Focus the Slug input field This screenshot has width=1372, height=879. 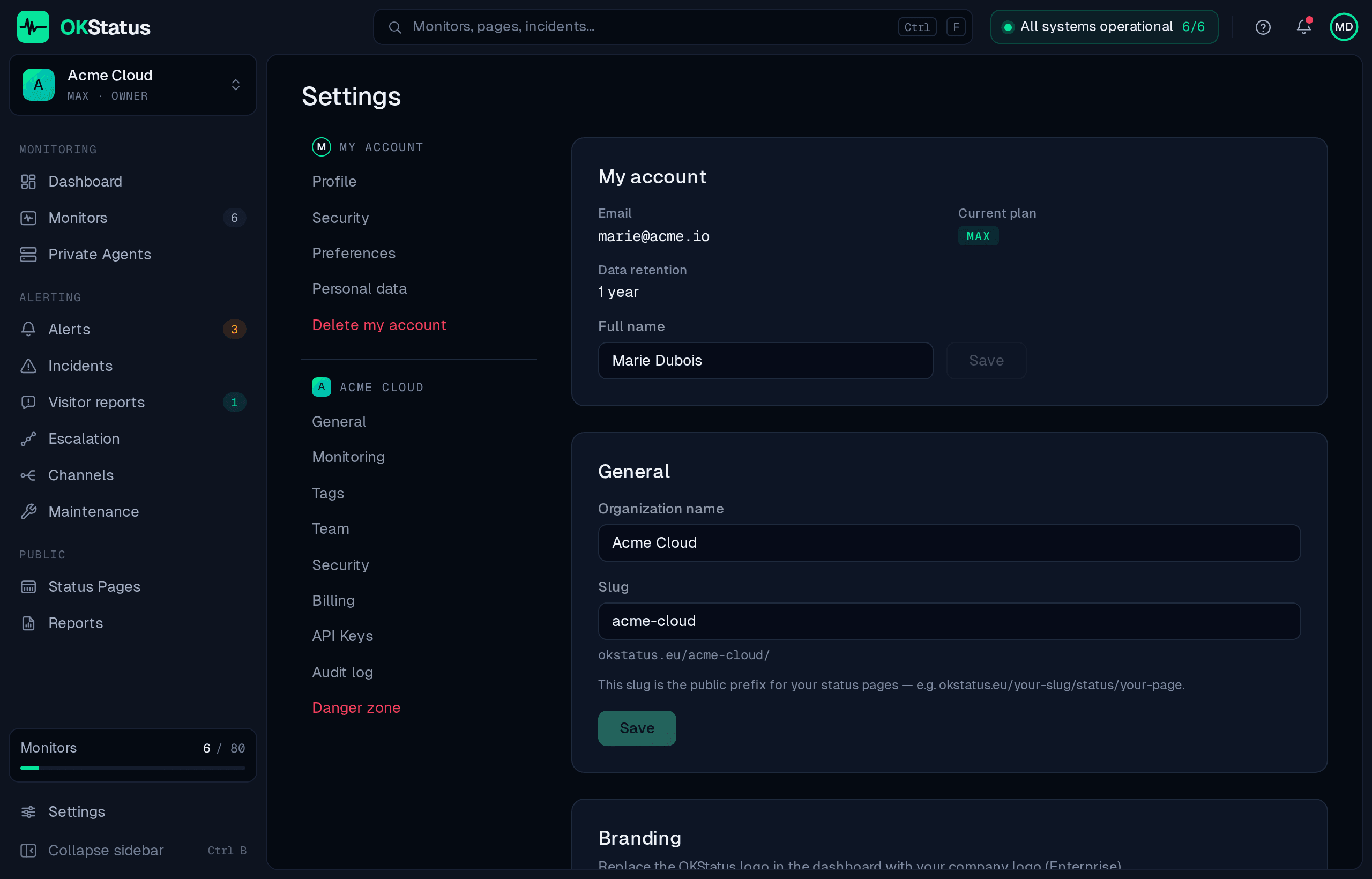(949, 621)
